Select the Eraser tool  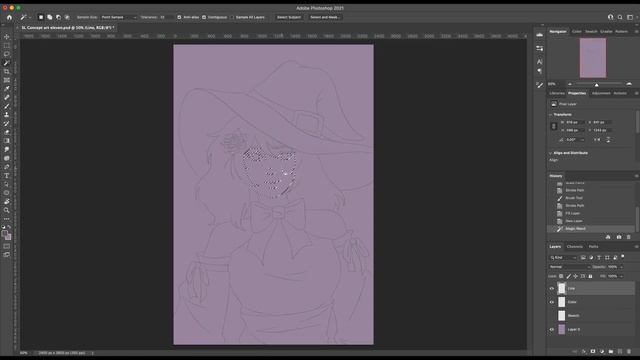pos(7,132)
